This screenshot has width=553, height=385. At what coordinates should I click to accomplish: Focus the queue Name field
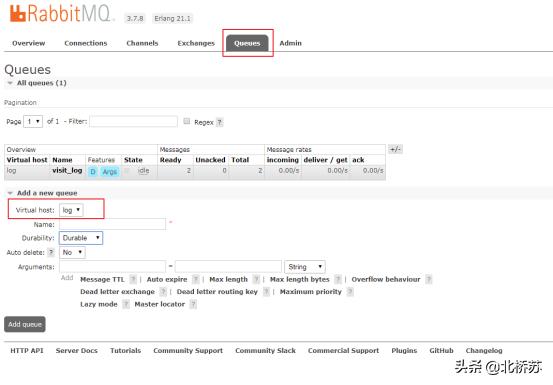point(113,224)
